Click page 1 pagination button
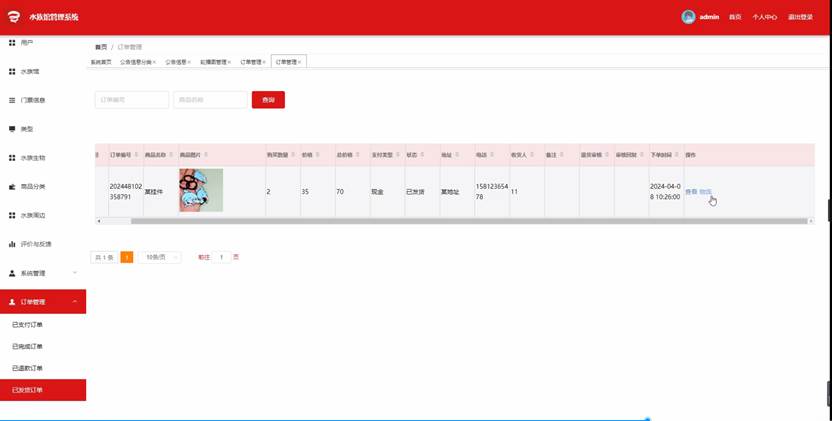The width and height of the screenshot is (832, 421). 127,257
